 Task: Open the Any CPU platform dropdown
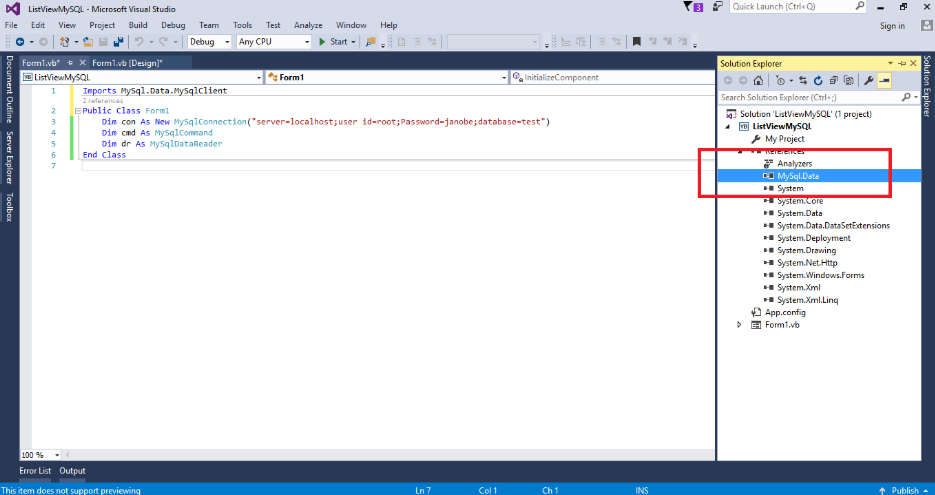coord(274,42)
